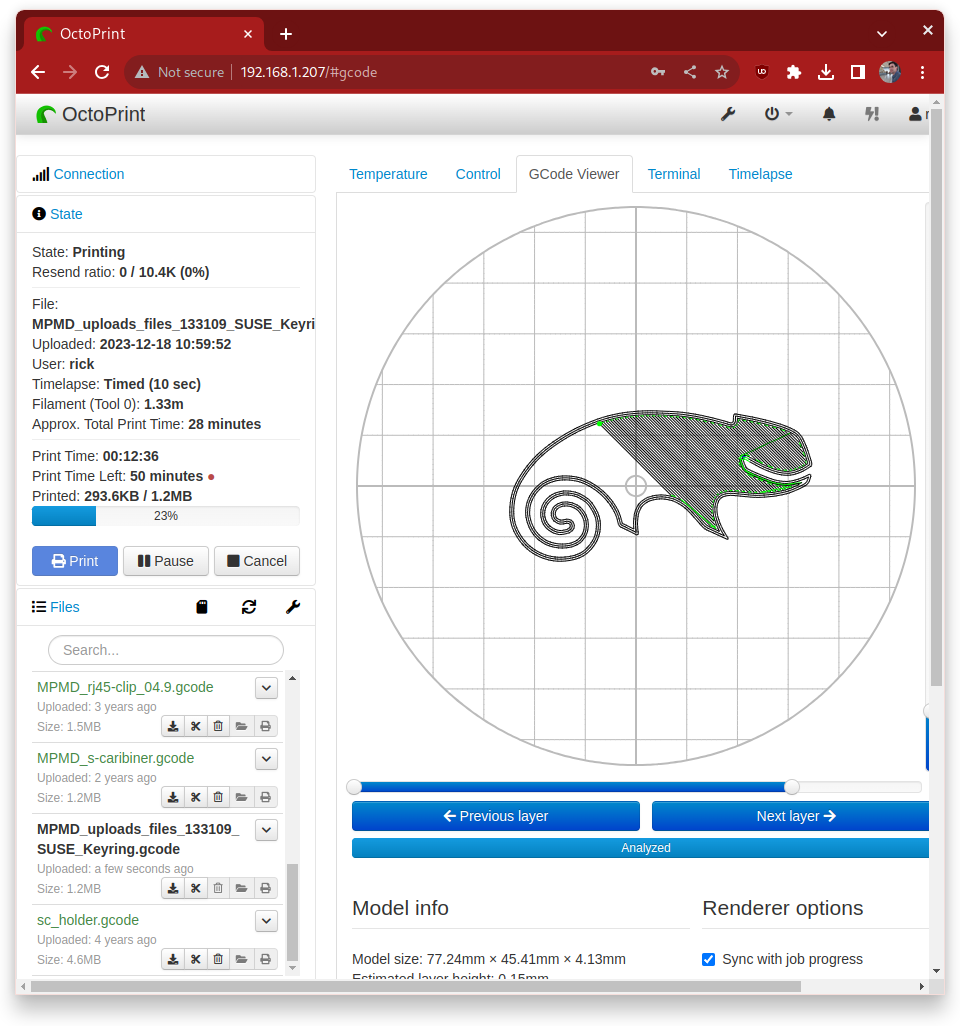Download the MPMD_rj45-clip_04.9.gcode file
Screen dimensions: 960x1026
173,726
